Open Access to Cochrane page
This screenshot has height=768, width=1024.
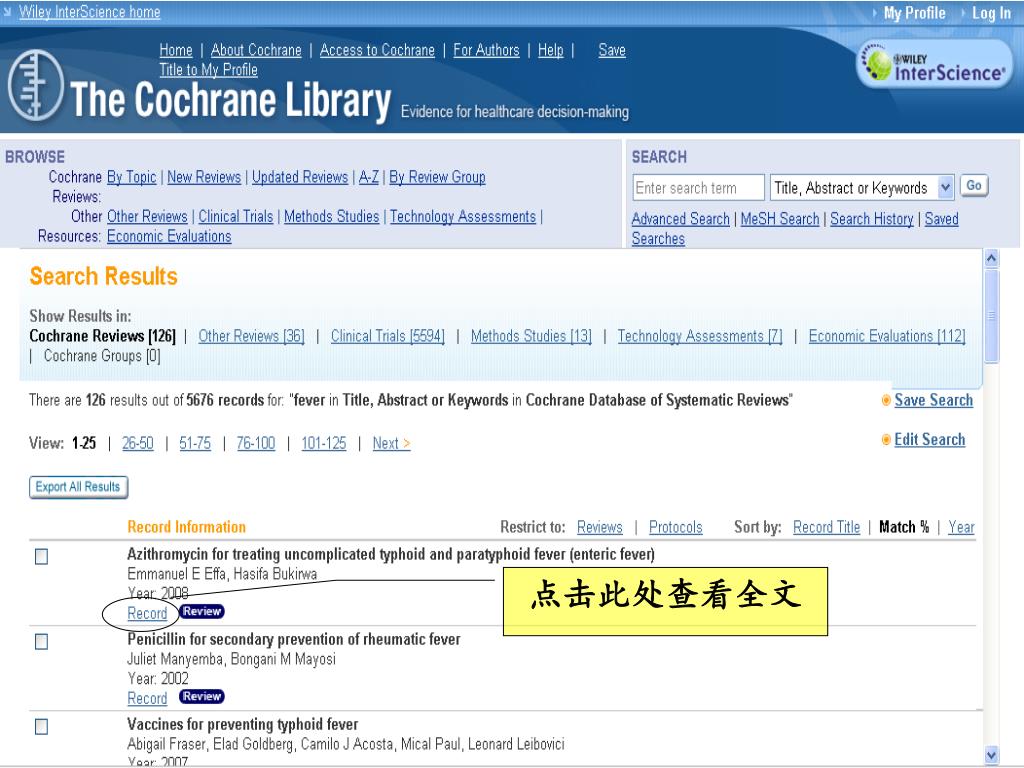(x=377, y=50)
